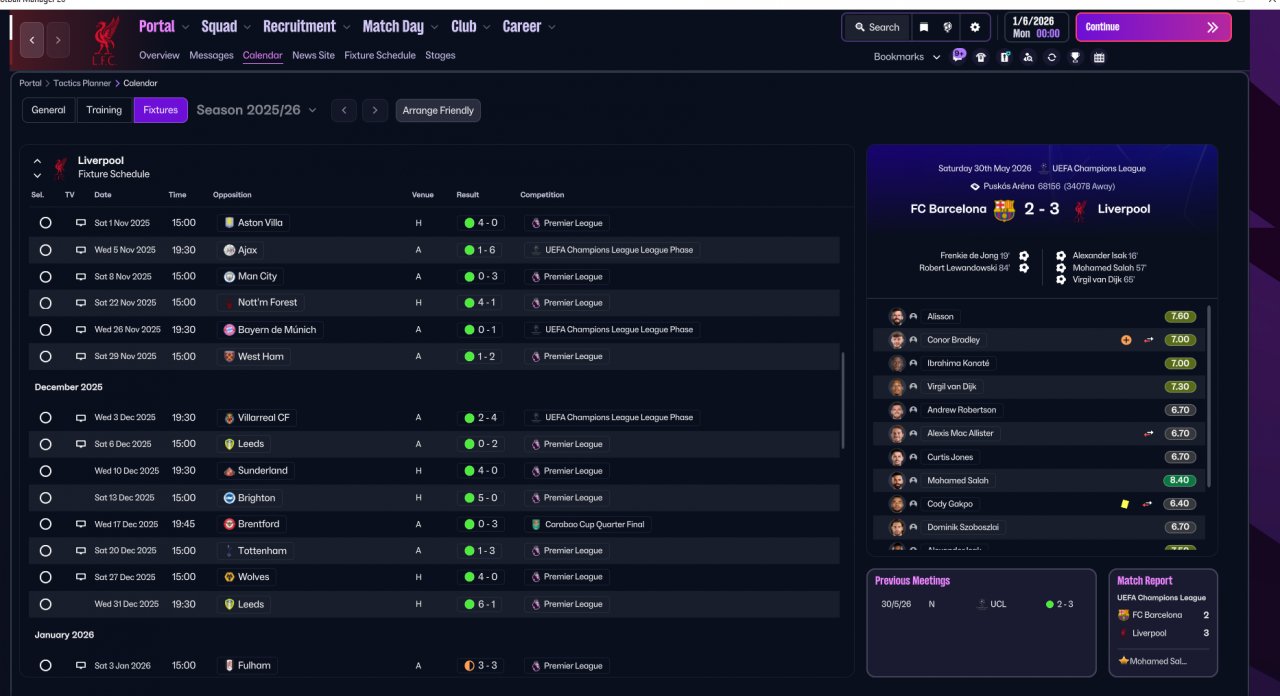Select the Ajax fixture radio button

pos(45,250)
